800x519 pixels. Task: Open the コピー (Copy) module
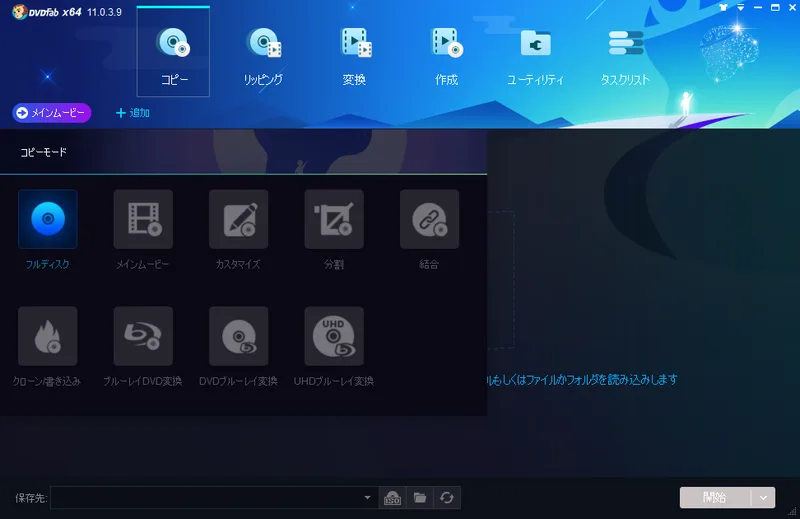click(173, 52)
